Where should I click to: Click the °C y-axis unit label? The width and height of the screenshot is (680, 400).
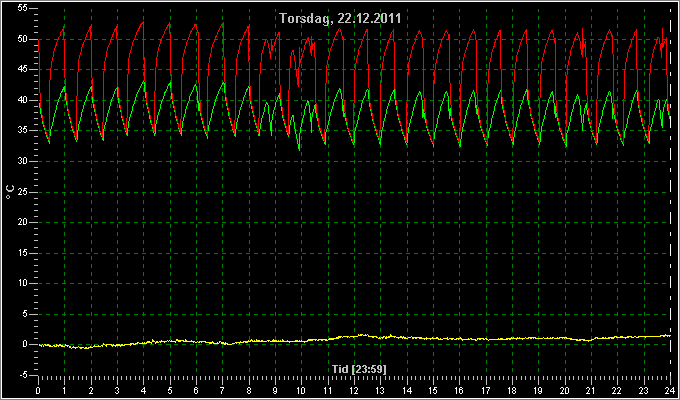click(x=10, y=192)
